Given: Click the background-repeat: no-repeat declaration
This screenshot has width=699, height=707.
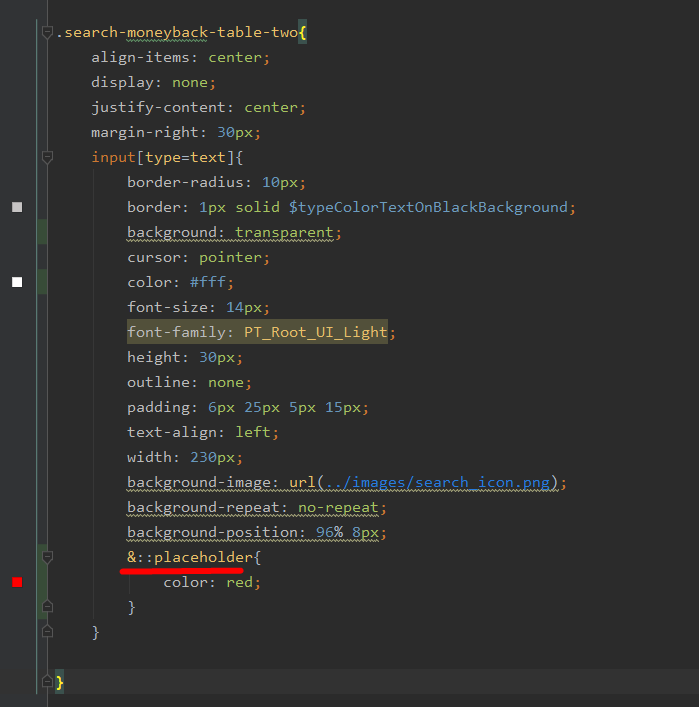Looking at the screenshot, I should 257,508.
